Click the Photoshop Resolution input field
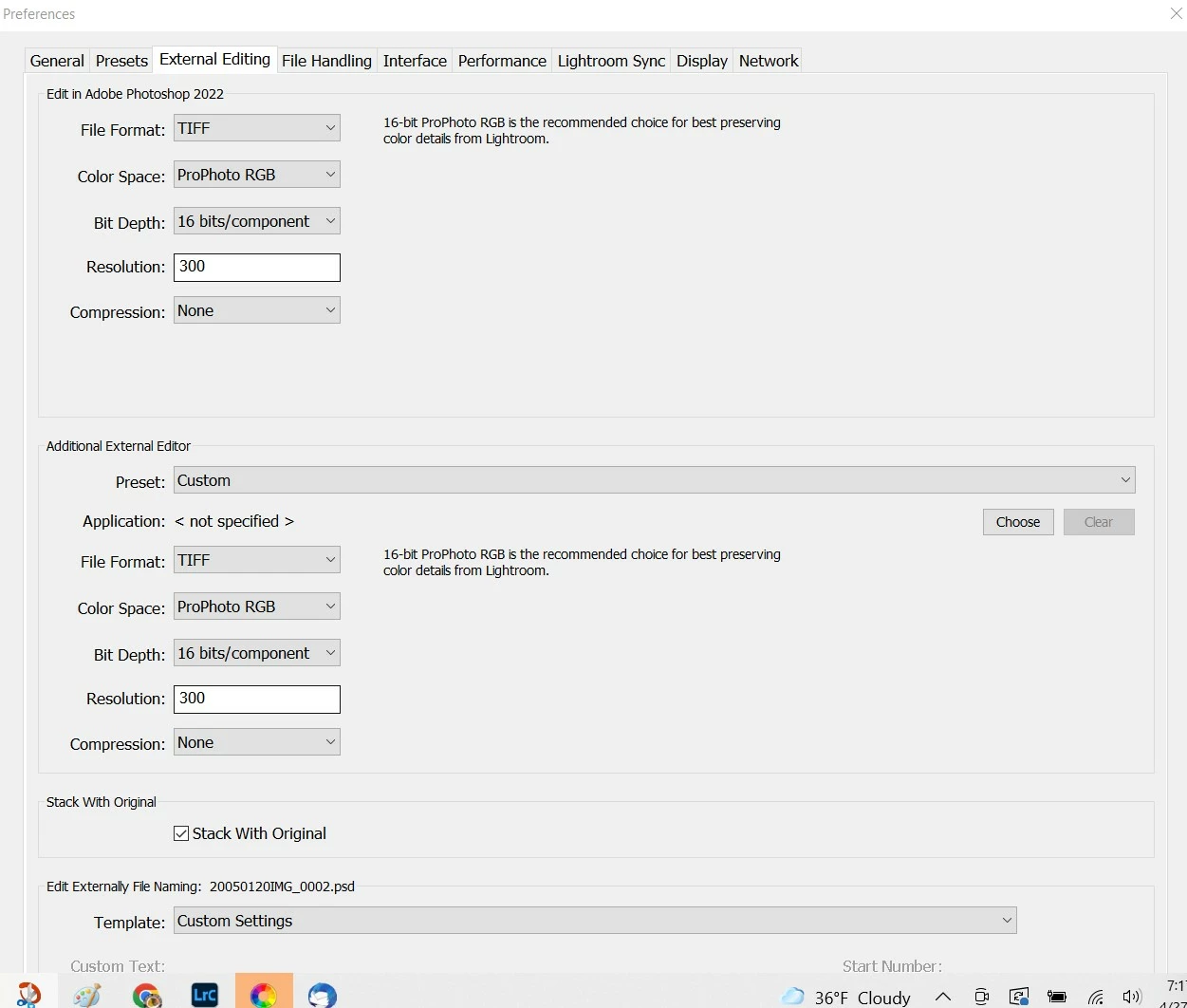Screen dimensions: 1187x1008 pos(257,267)
